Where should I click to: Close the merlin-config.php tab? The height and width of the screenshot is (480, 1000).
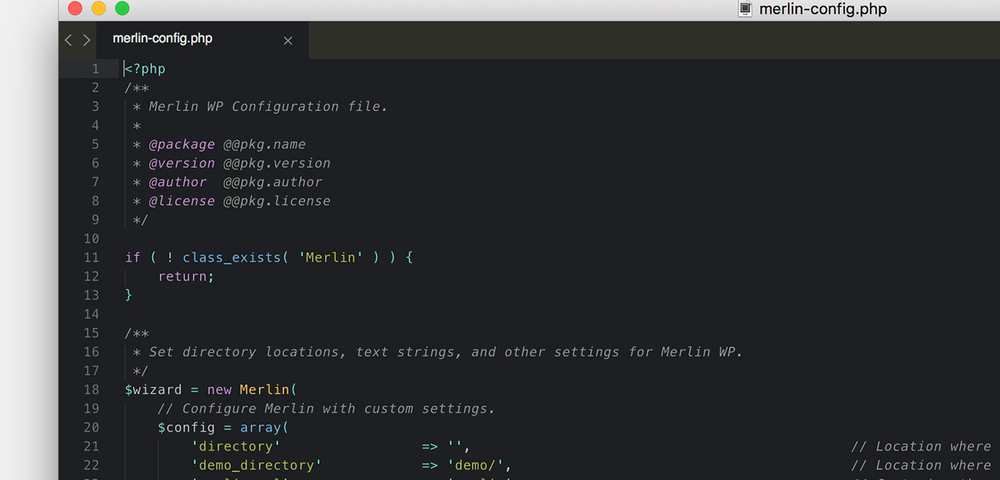pyautogui.click(x=288, y=41)
